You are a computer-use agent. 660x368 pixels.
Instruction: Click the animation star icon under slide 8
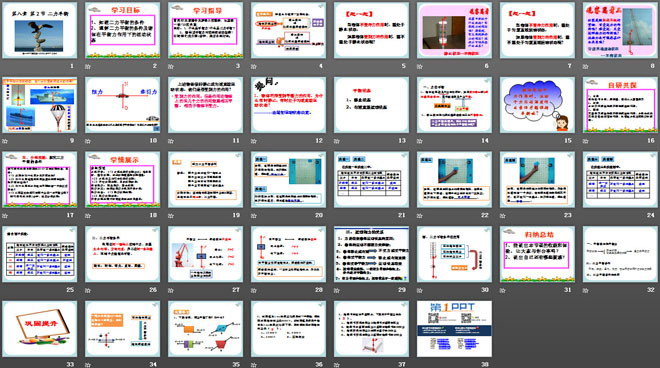pos(585,67)
